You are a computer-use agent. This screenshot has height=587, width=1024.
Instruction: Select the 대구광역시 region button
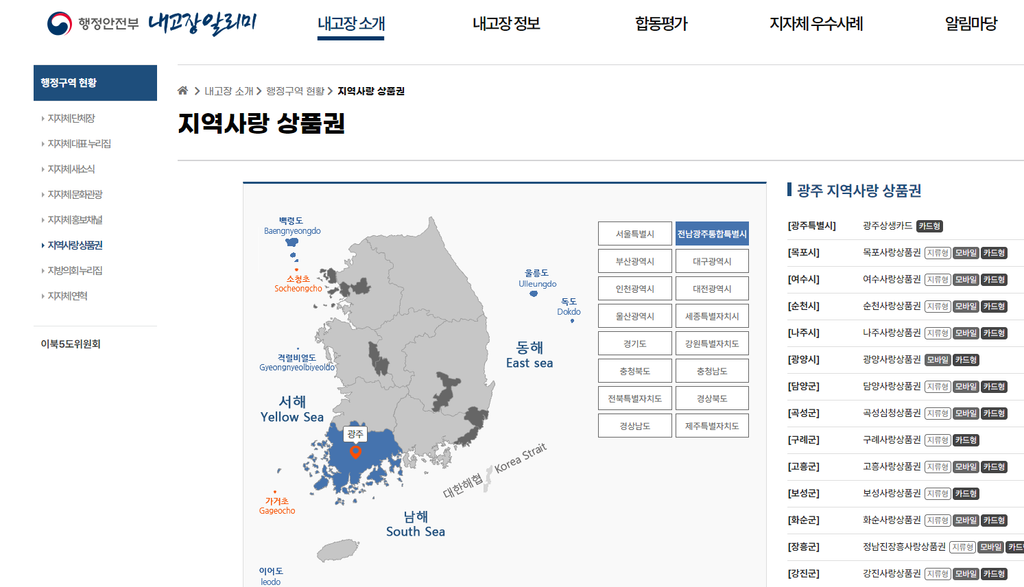[x=712, y=261]
